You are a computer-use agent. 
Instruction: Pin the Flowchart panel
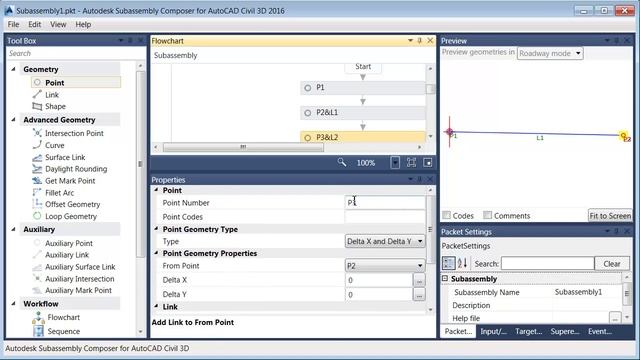420,41
